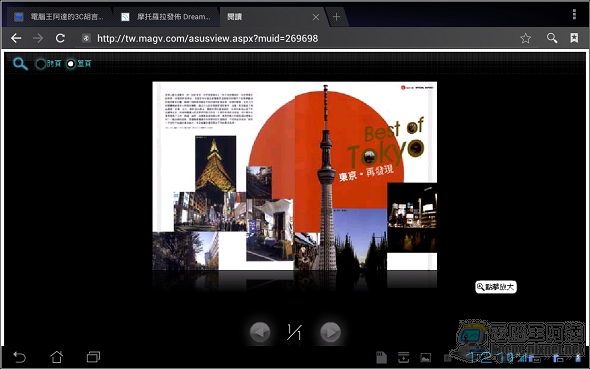
Task: Focus the URL bar with tw.magv.com address
Action: [293, 38]
